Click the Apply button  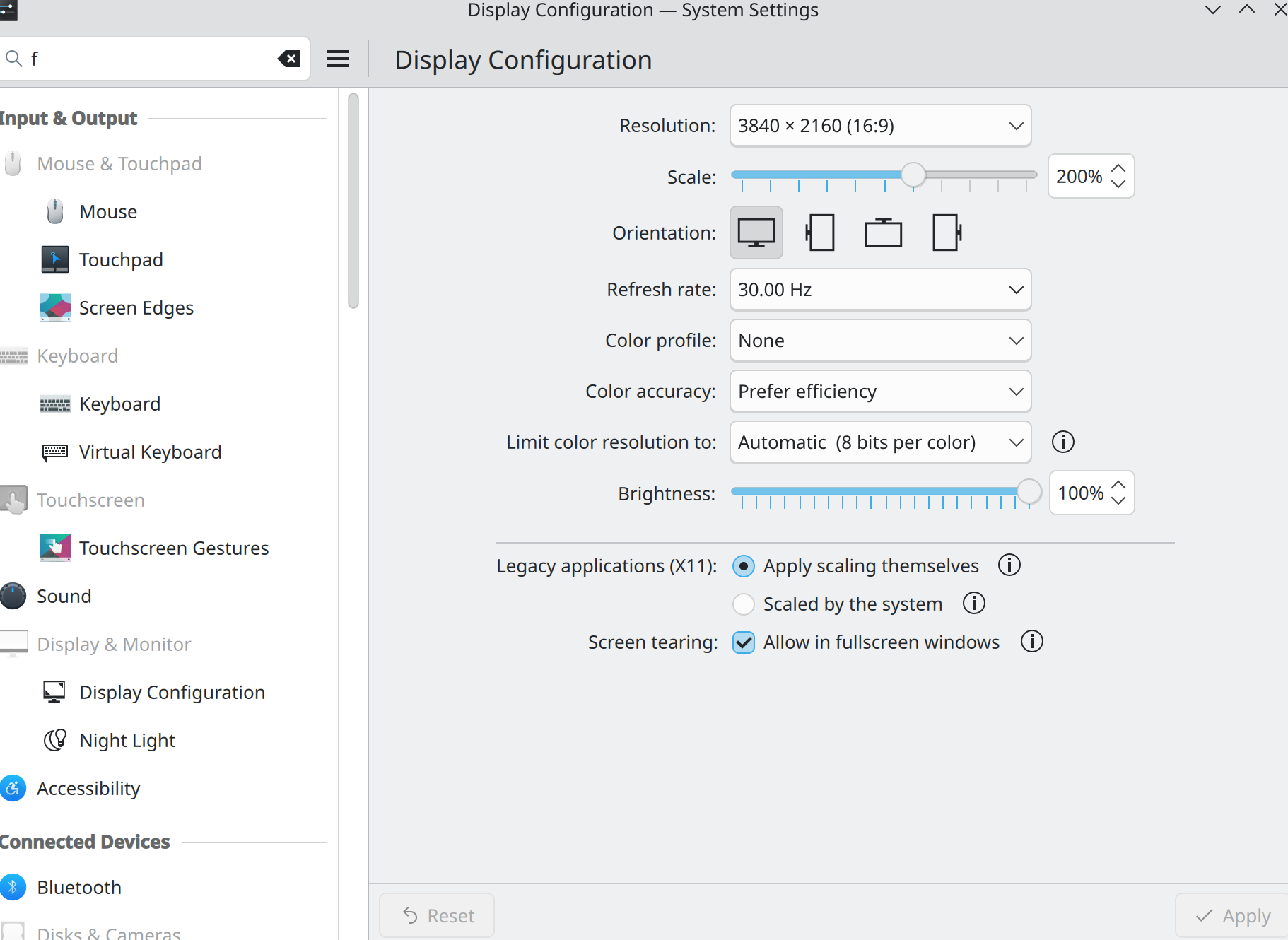pos(1232,916)
